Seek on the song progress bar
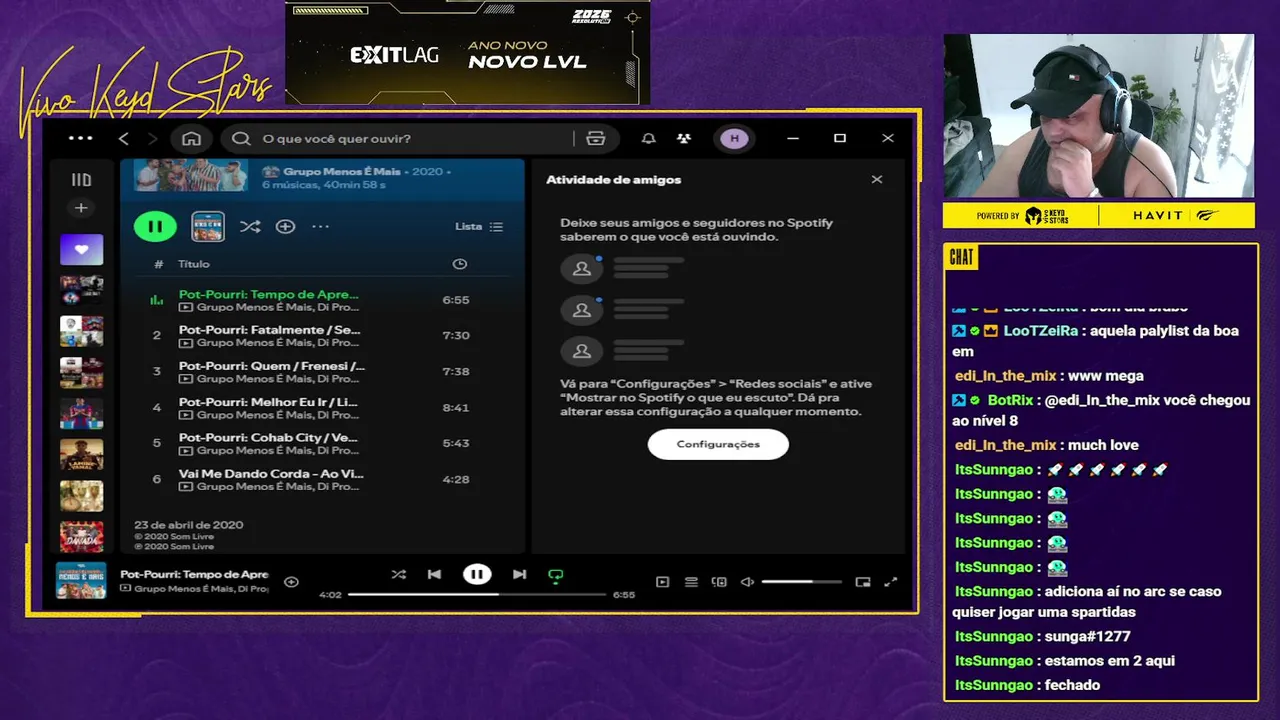 coord(477,594)
